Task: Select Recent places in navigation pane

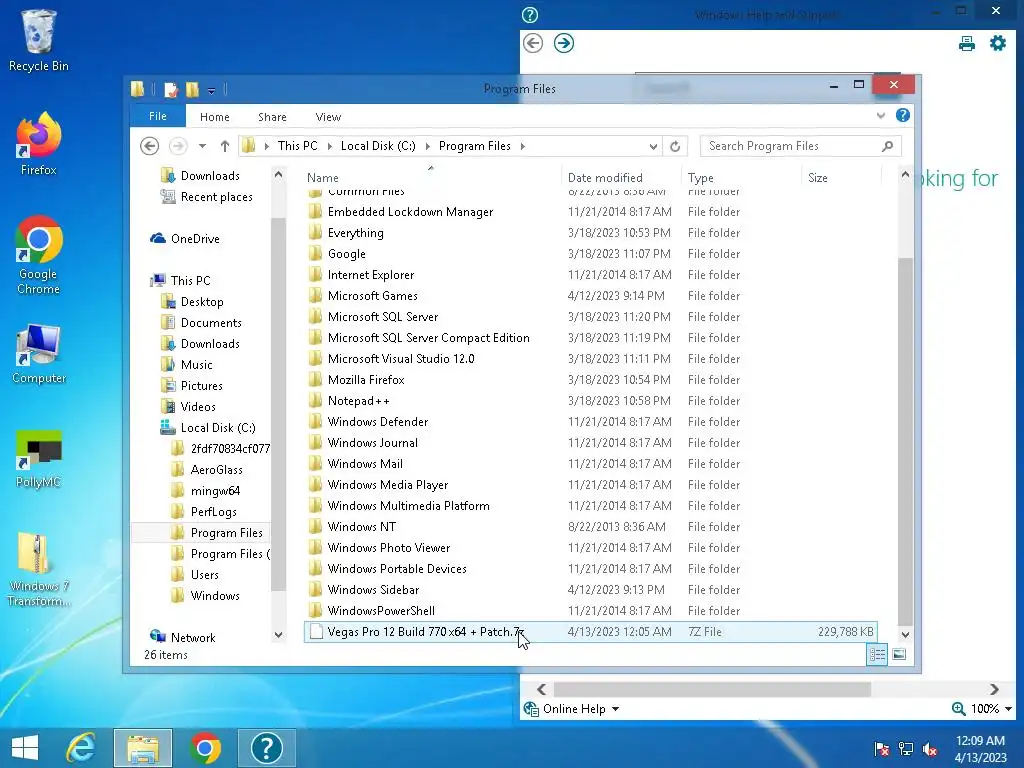Action: 216,197
